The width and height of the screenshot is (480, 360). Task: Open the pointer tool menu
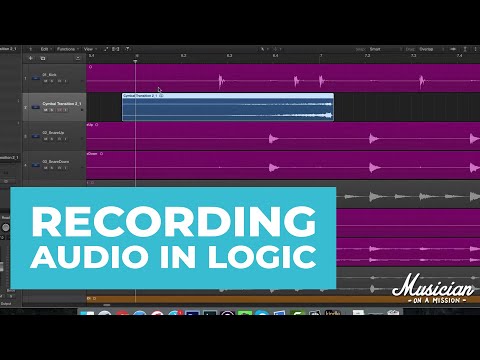click(x=263, y=49)
